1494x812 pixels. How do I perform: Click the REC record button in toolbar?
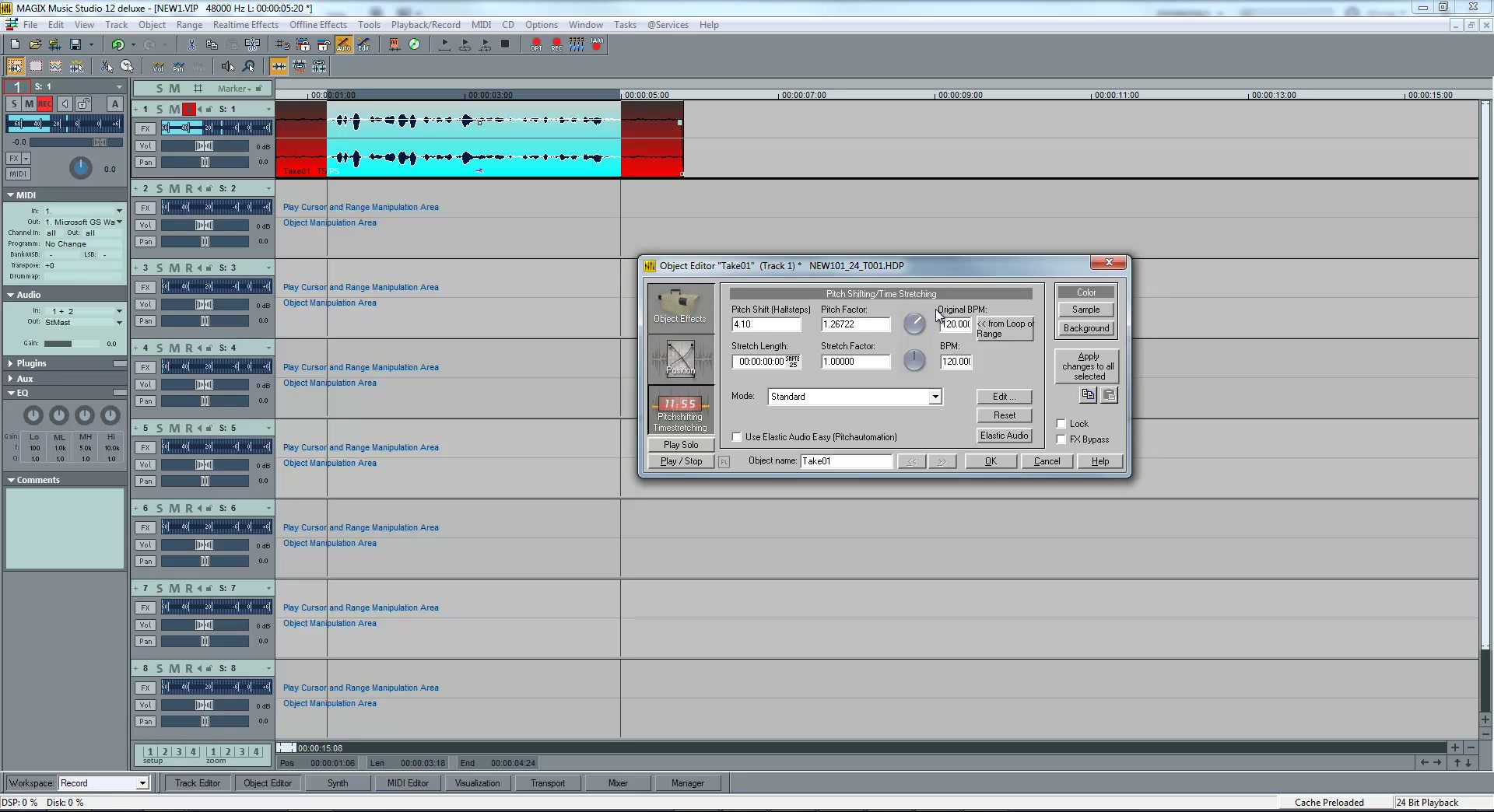click(x=556, y=45)
